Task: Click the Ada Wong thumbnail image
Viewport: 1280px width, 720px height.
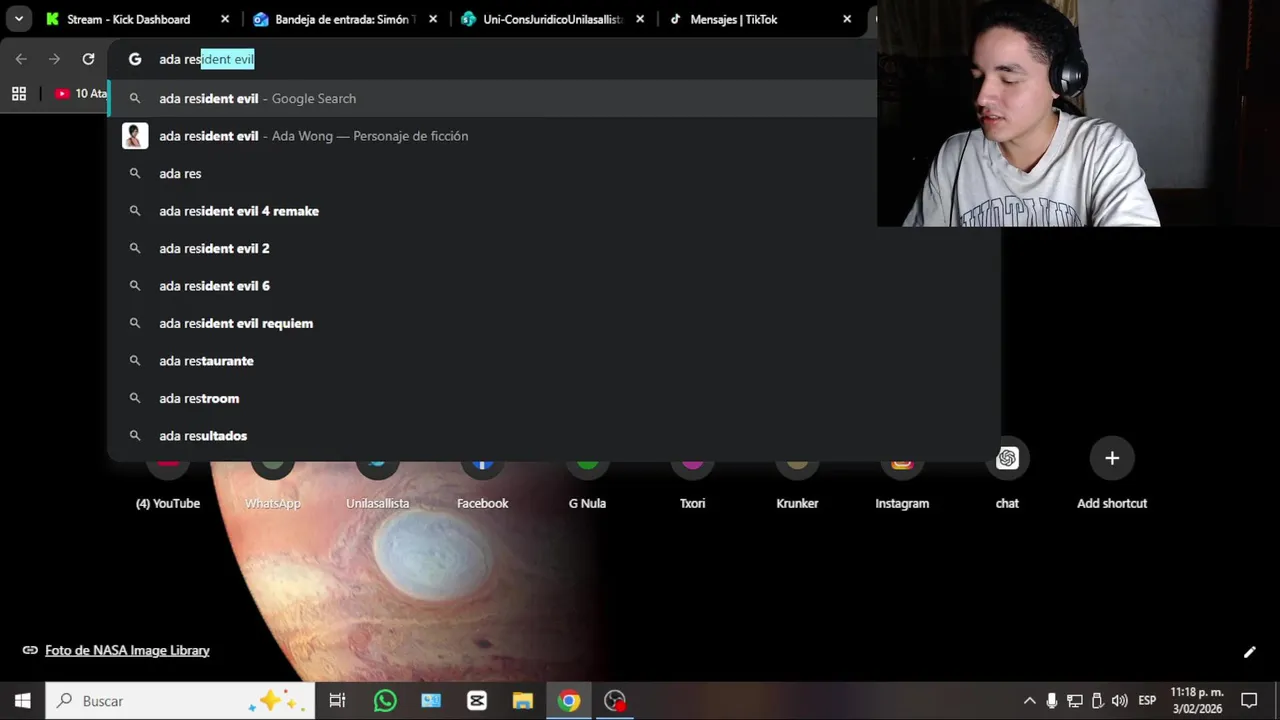Action: pyautogui.click(x=135, y=136)
